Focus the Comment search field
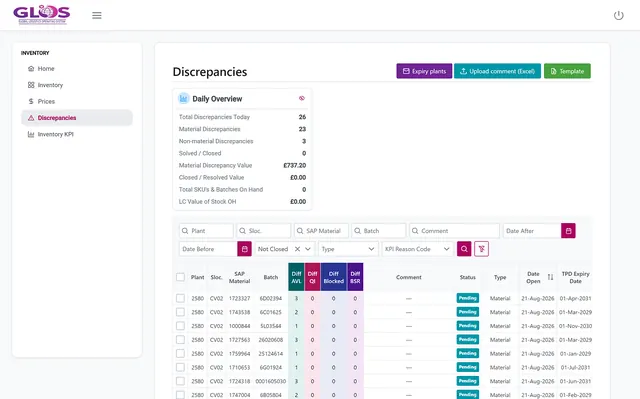640x399 pixels. coord(454,231)
